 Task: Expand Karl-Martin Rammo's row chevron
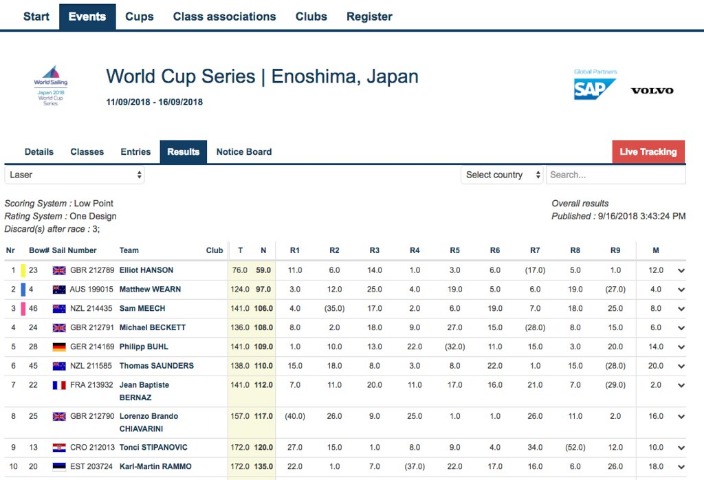(x=682, y=466)
